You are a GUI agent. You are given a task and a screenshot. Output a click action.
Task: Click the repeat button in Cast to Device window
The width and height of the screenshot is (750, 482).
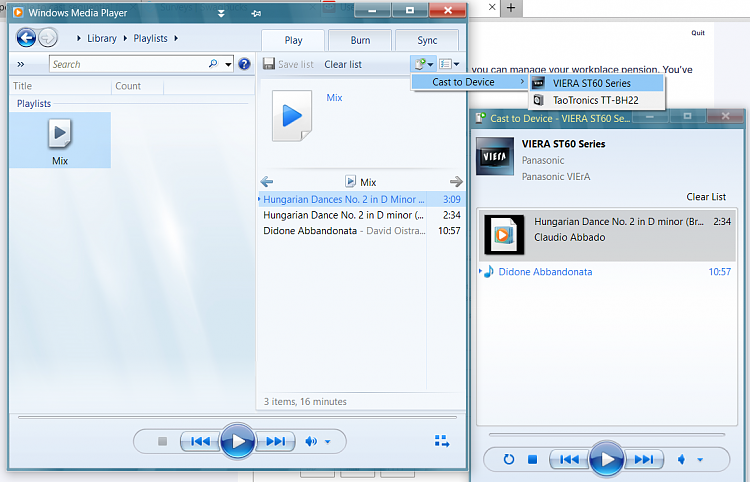point(508,459)
